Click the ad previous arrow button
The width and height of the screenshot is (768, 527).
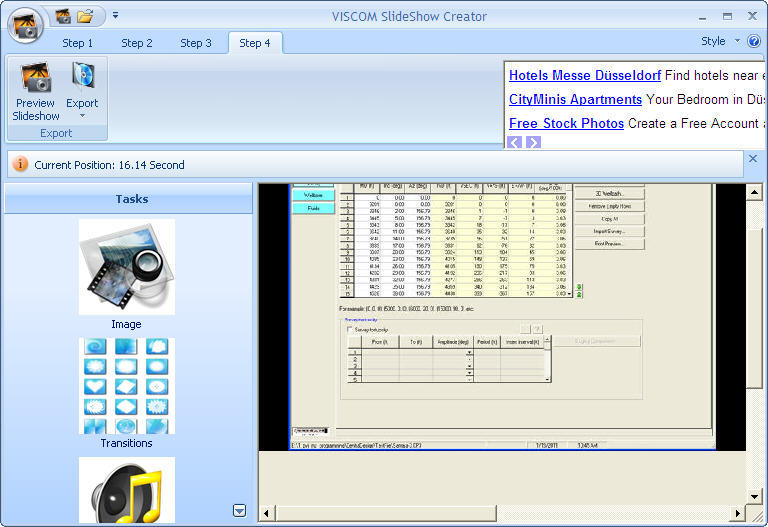[514, 142]
